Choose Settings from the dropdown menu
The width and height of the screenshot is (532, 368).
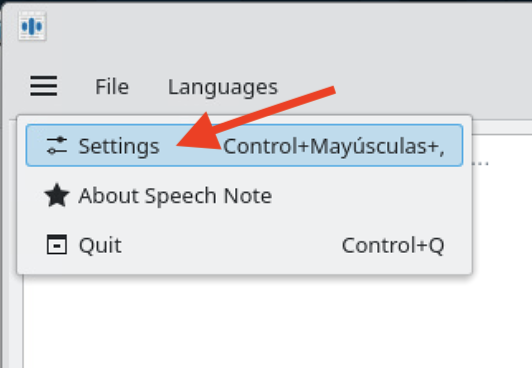[x=119, y=146]
